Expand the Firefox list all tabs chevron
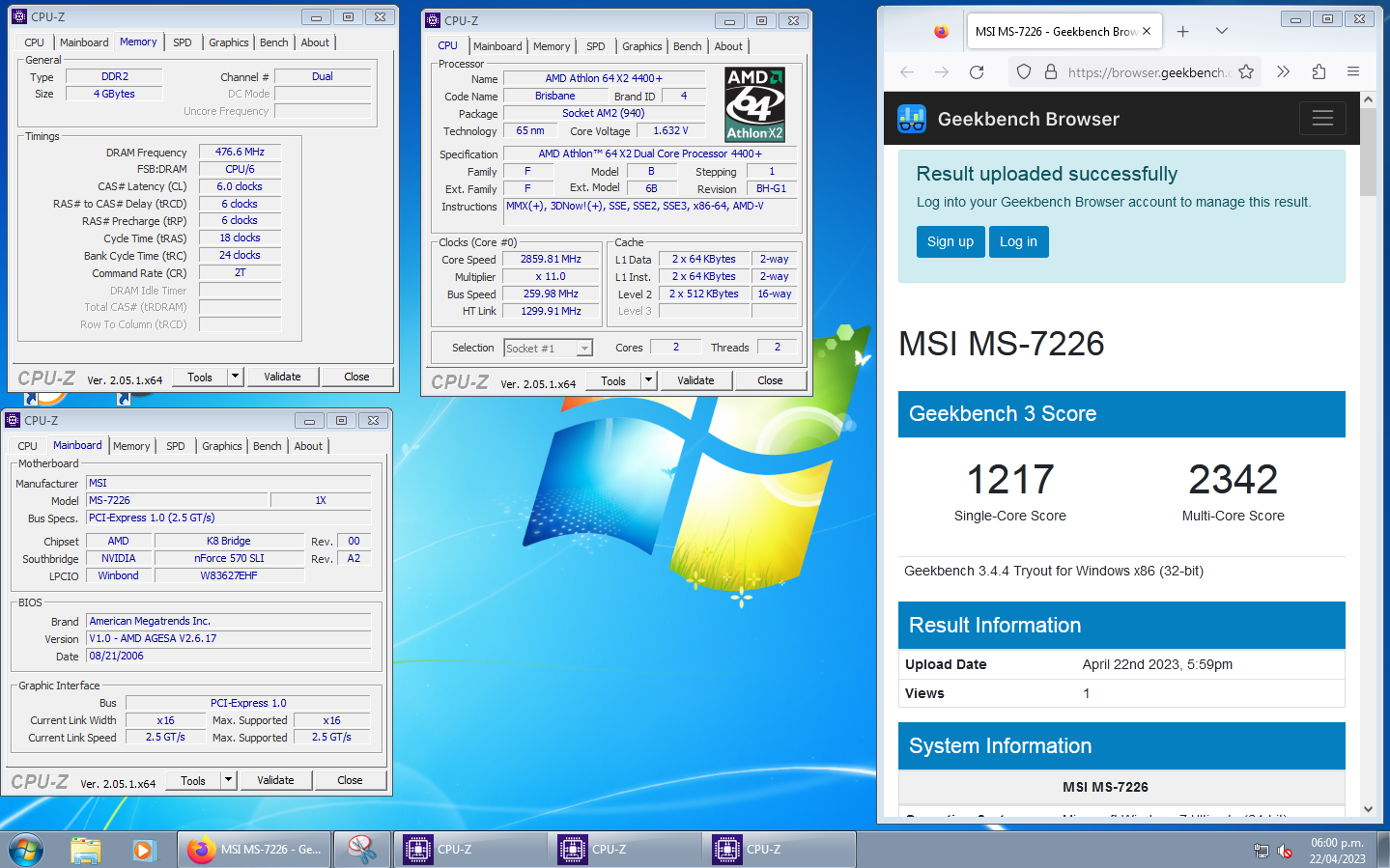Viewport: 1390px width, 868px height. pos(1222,31)
